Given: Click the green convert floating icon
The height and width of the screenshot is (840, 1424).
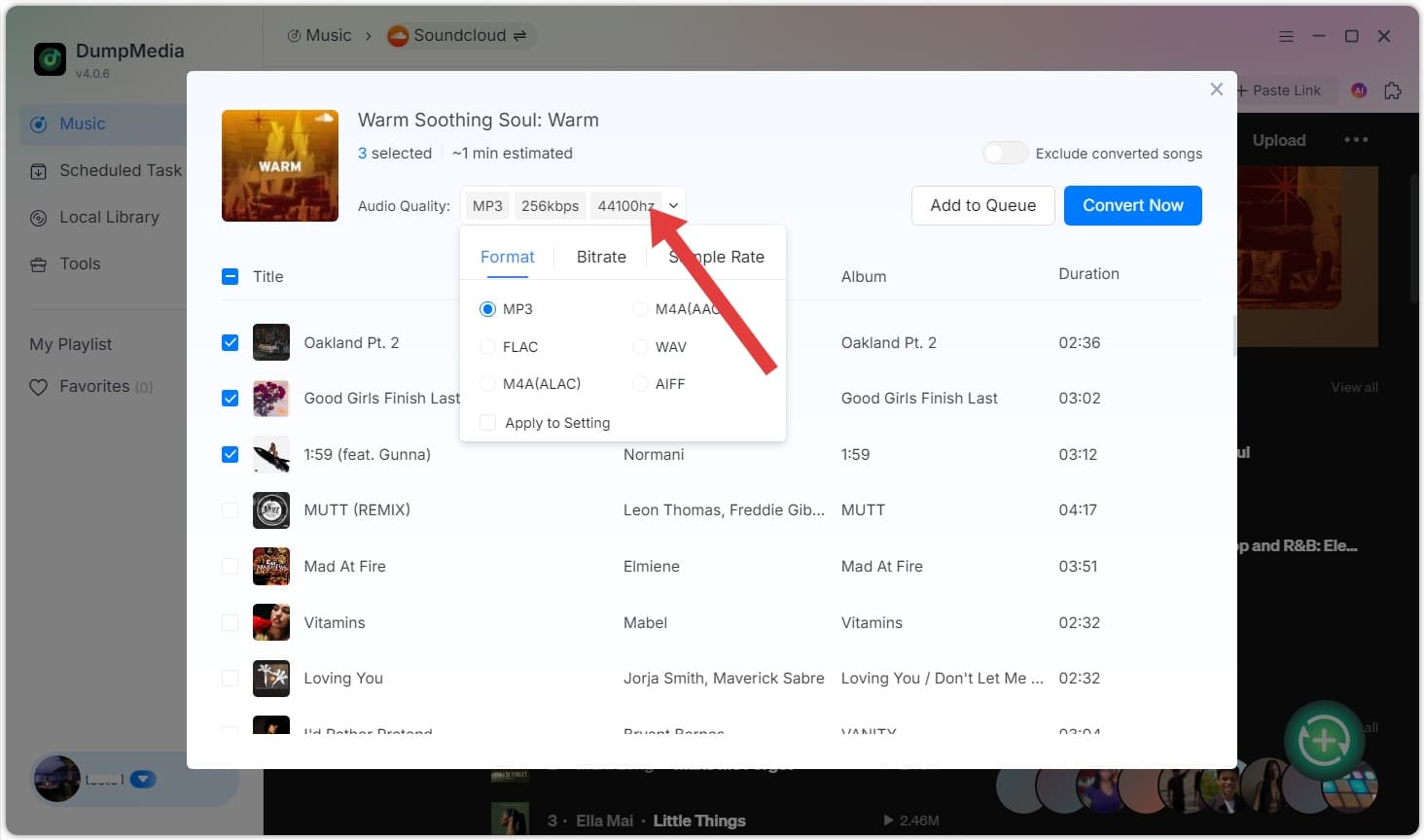Looking at the screenshot, I should click(1323, 742).
